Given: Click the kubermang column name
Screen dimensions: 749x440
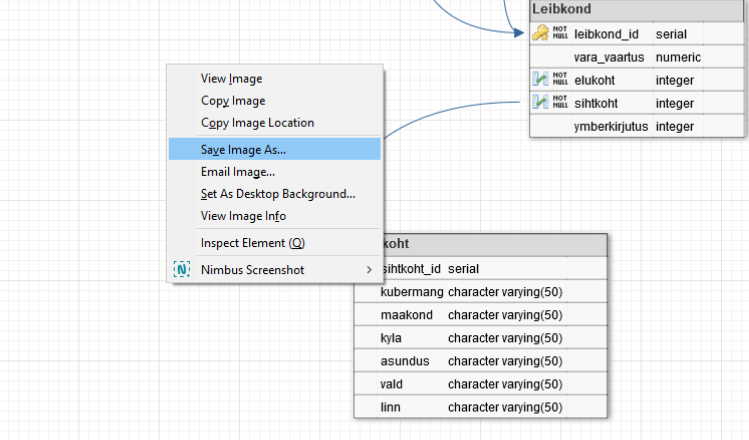Looking at the screenshot, I should [412, 292].
